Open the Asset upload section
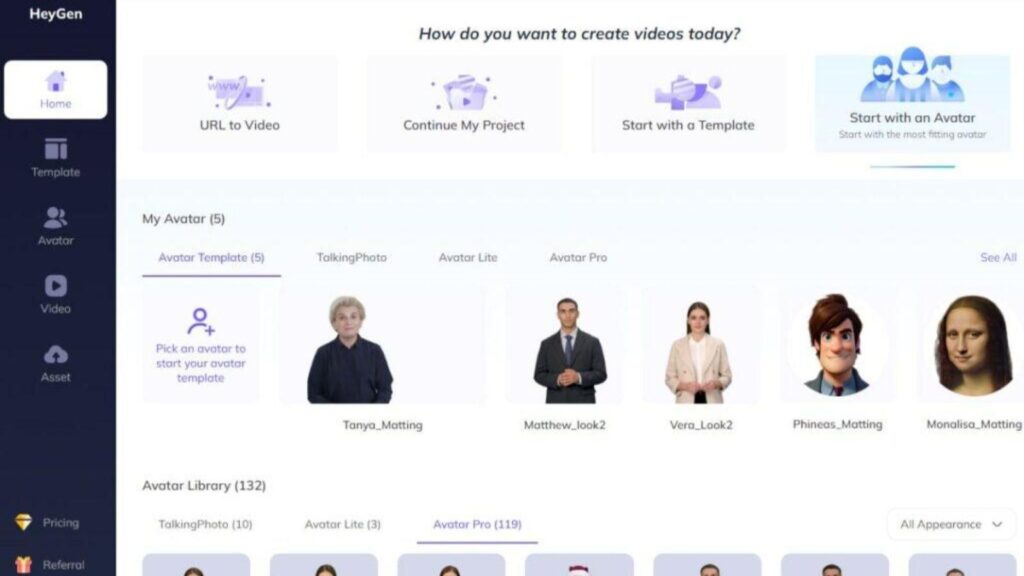Viewport: 1024px width, 576px height. click(x=56, y=355)
